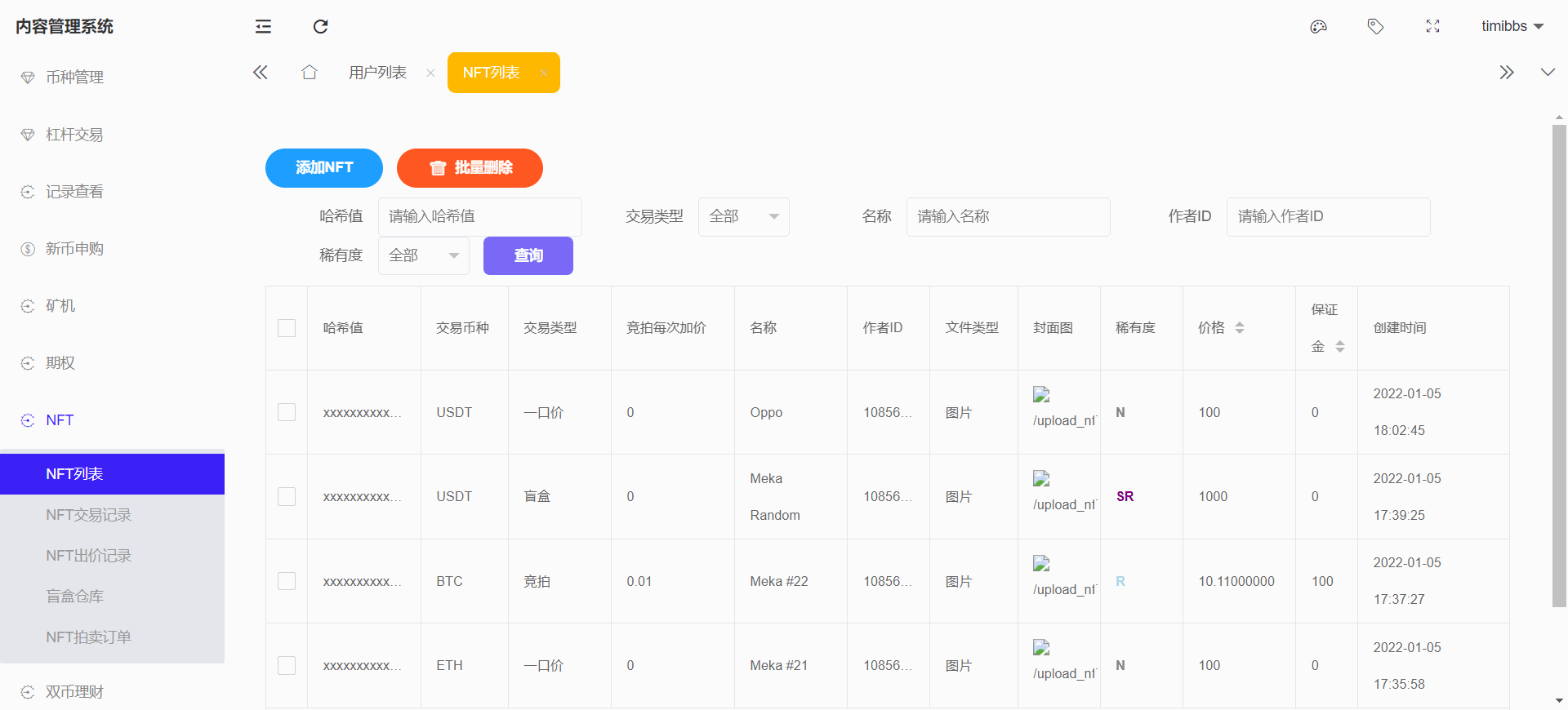The width and height of the screenshot is (1568, 710).
Task: Click the refresh page icon
Action: pyautogui.click(x=320, y=27)
